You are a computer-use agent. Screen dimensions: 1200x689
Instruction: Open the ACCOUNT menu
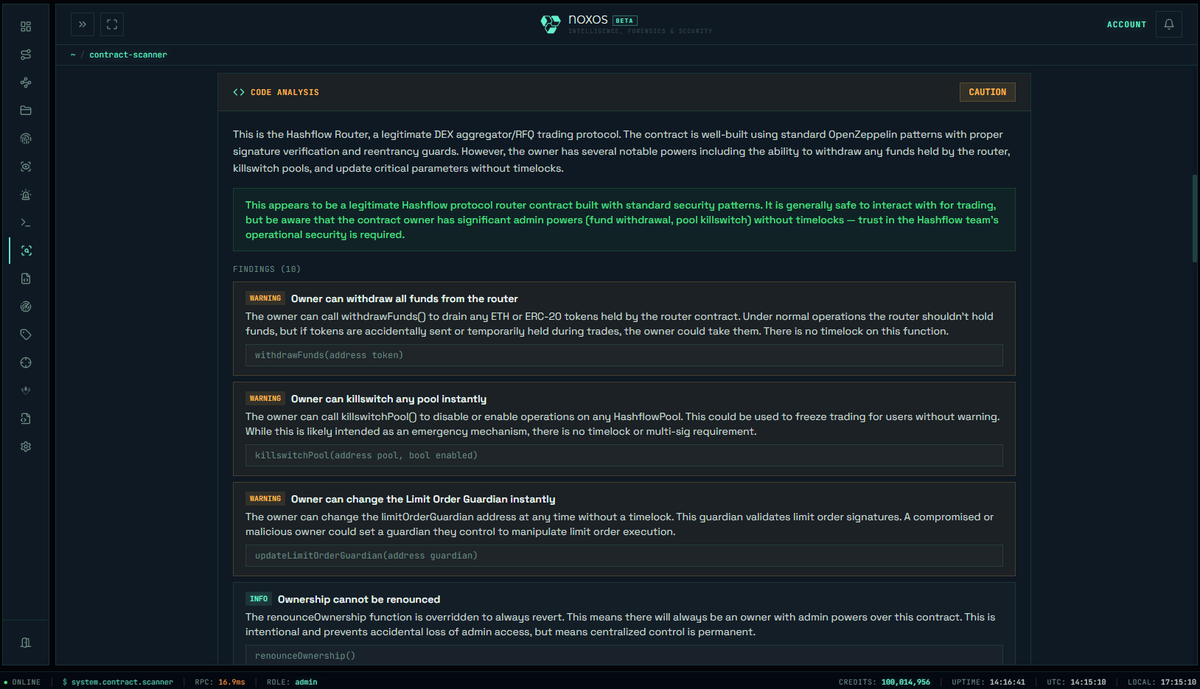tap(1127, 24)
